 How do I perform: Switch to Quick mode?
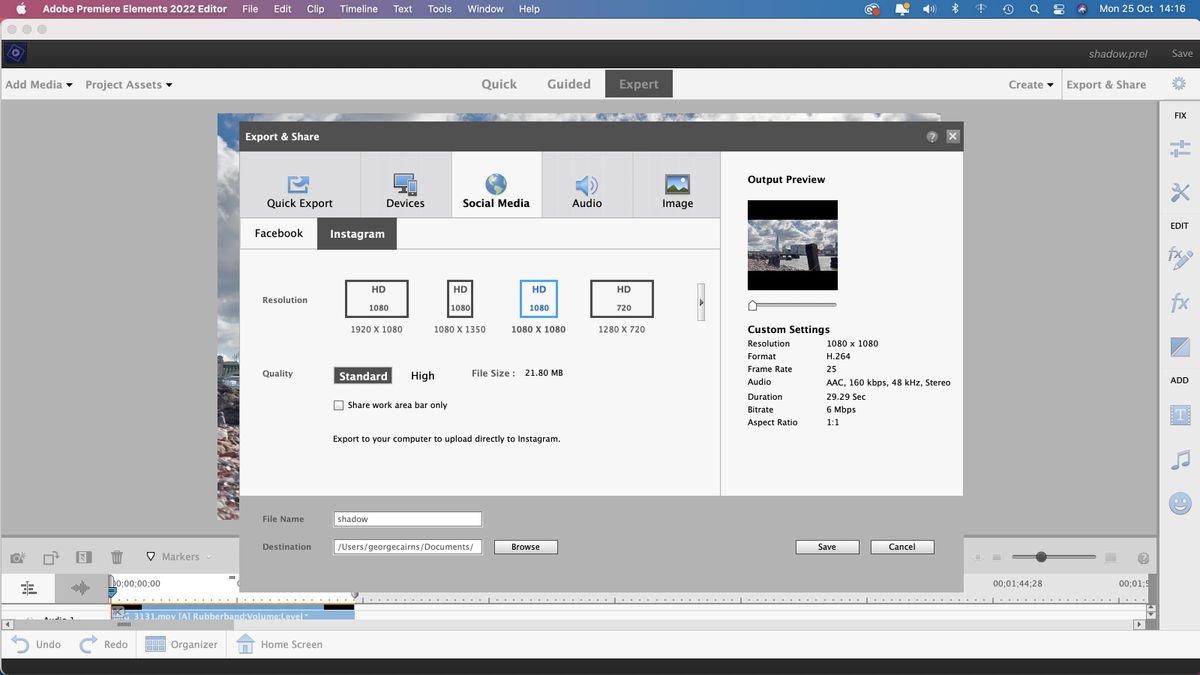(499, 84)
